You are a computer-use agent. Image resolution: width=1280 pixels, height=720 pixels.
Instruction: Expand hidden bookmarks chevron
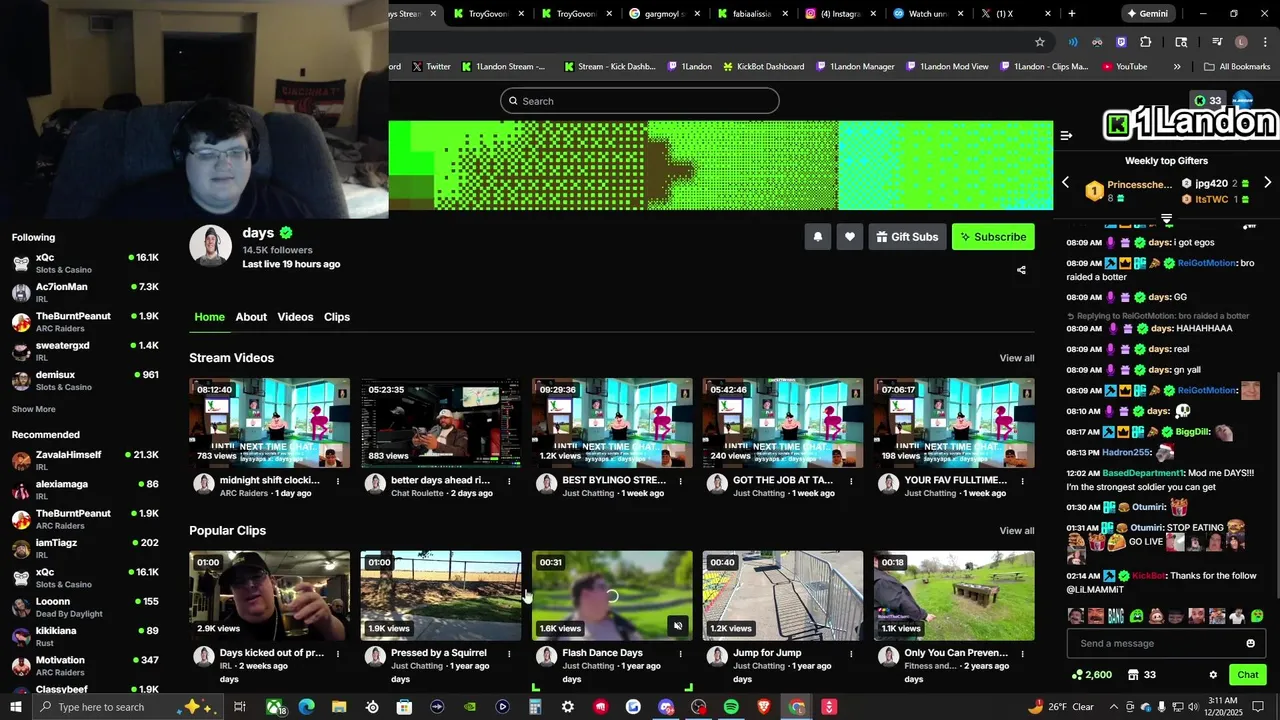click(1177, 67)
